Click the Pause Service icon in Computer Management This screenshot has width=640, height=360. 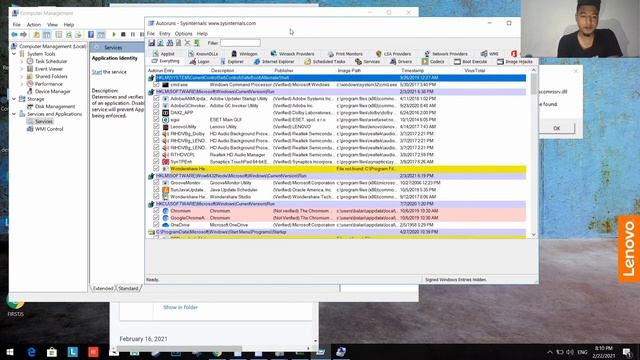pyautogui.click(x=133, y=35)
